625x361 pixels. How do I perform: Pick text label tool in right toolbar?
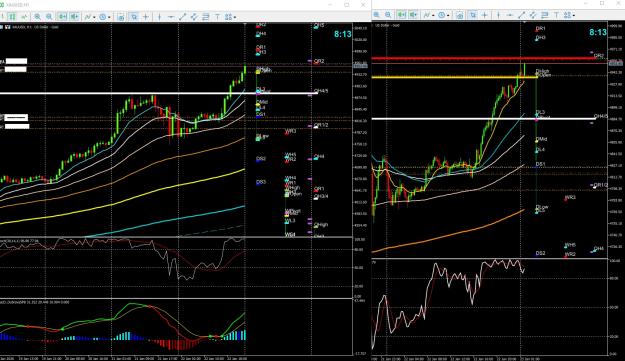pyautogui.click(x=556, y=15)
